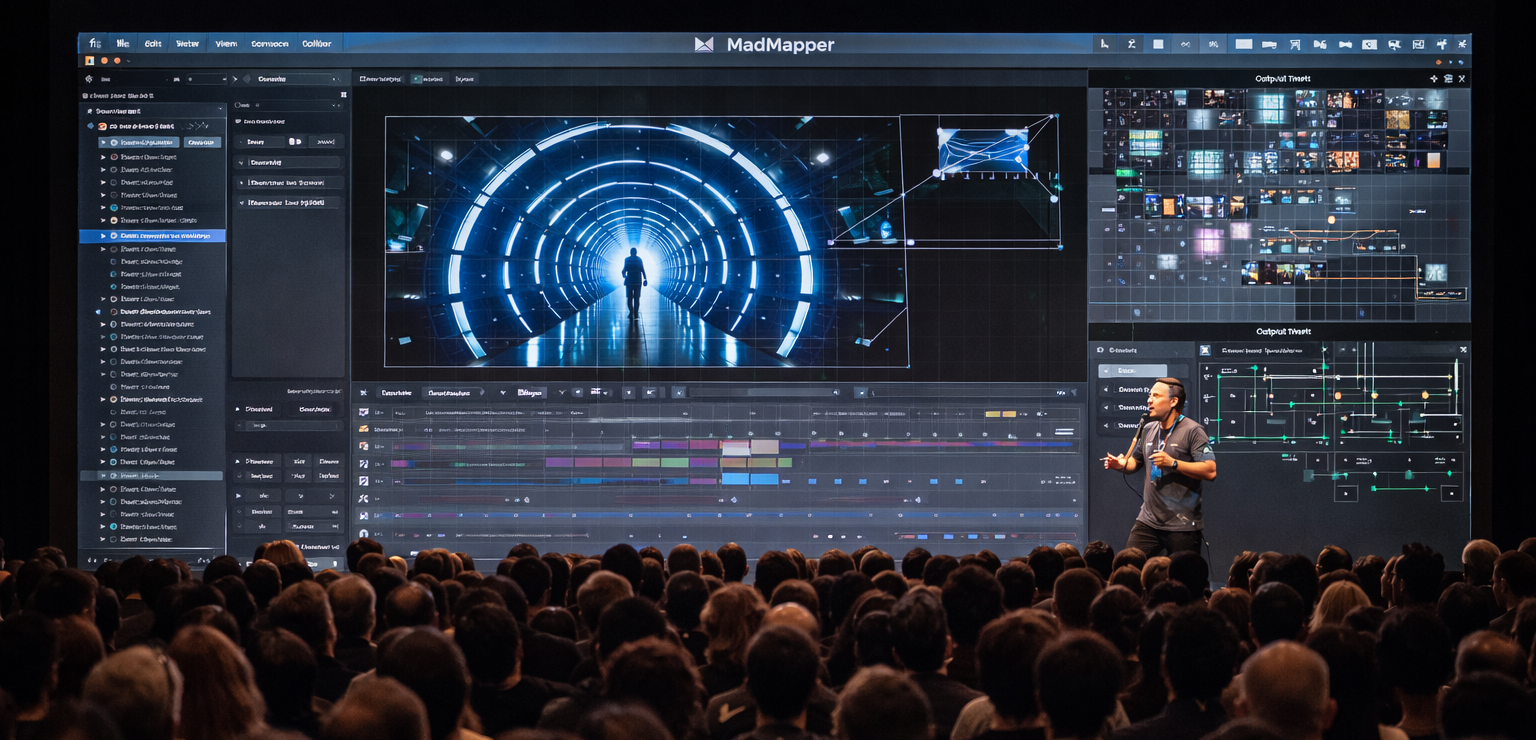The height and width of the screenshot is (740, 1536).
Task: Click the X icon atop lower node graph
Action: click(x=1463, y=350)
